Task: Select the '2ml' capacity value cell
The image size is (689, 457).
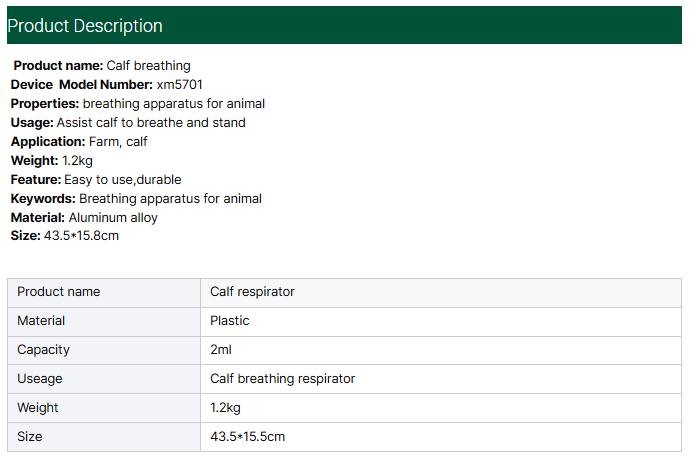Action: (221, 350)
